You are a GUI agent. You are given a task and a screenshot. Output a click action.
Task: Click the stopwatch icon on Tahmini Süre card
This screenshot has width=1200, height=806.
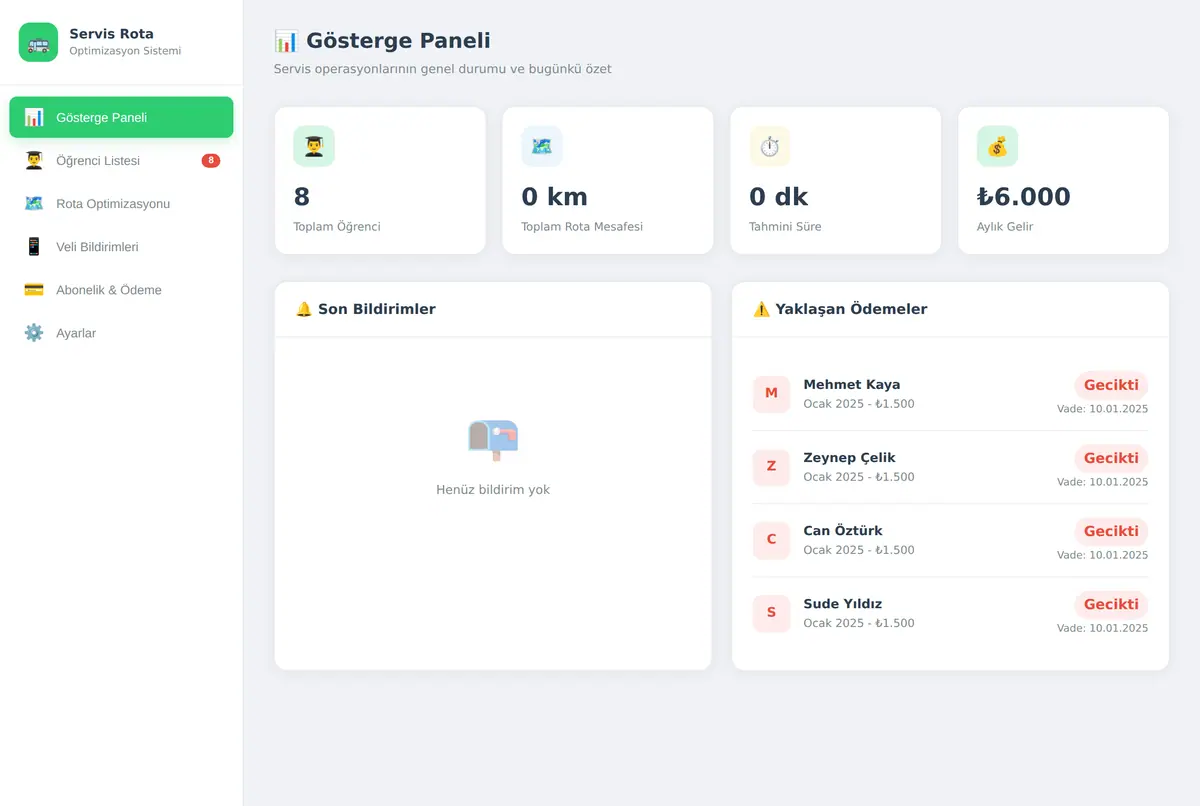pos(769,146)
